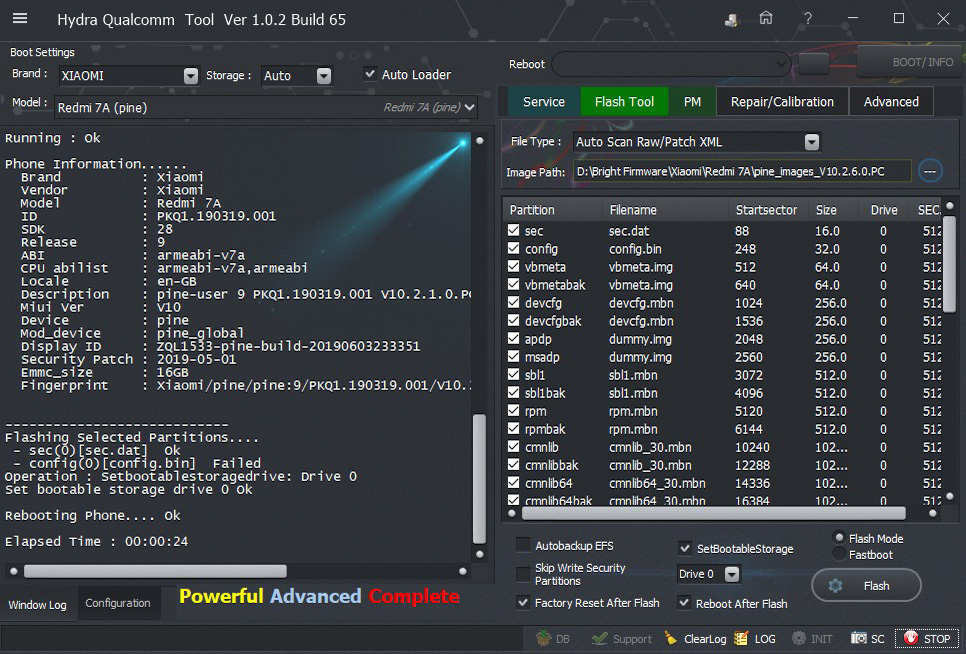Click the log horizontal scrollbar thumb

pyautogui.click(x=155, y=571)
